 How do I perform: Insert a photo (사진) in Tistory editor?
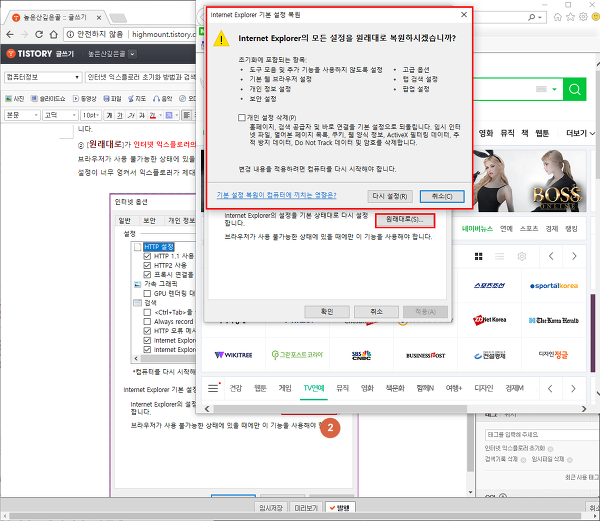click(15, 99)
